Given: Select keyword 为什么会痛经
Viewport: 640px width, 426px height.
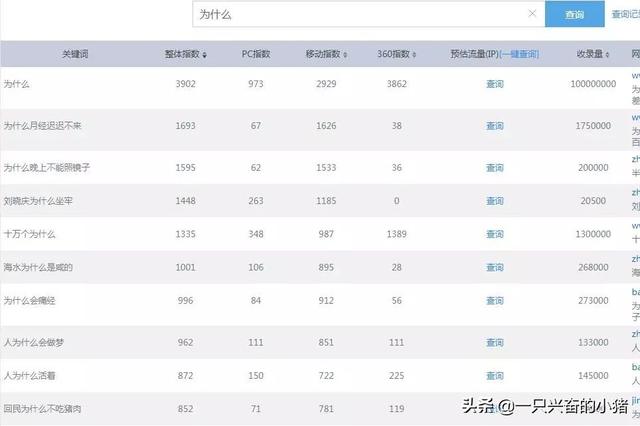Looking at the screenshot, I should [x=29, y=301].
